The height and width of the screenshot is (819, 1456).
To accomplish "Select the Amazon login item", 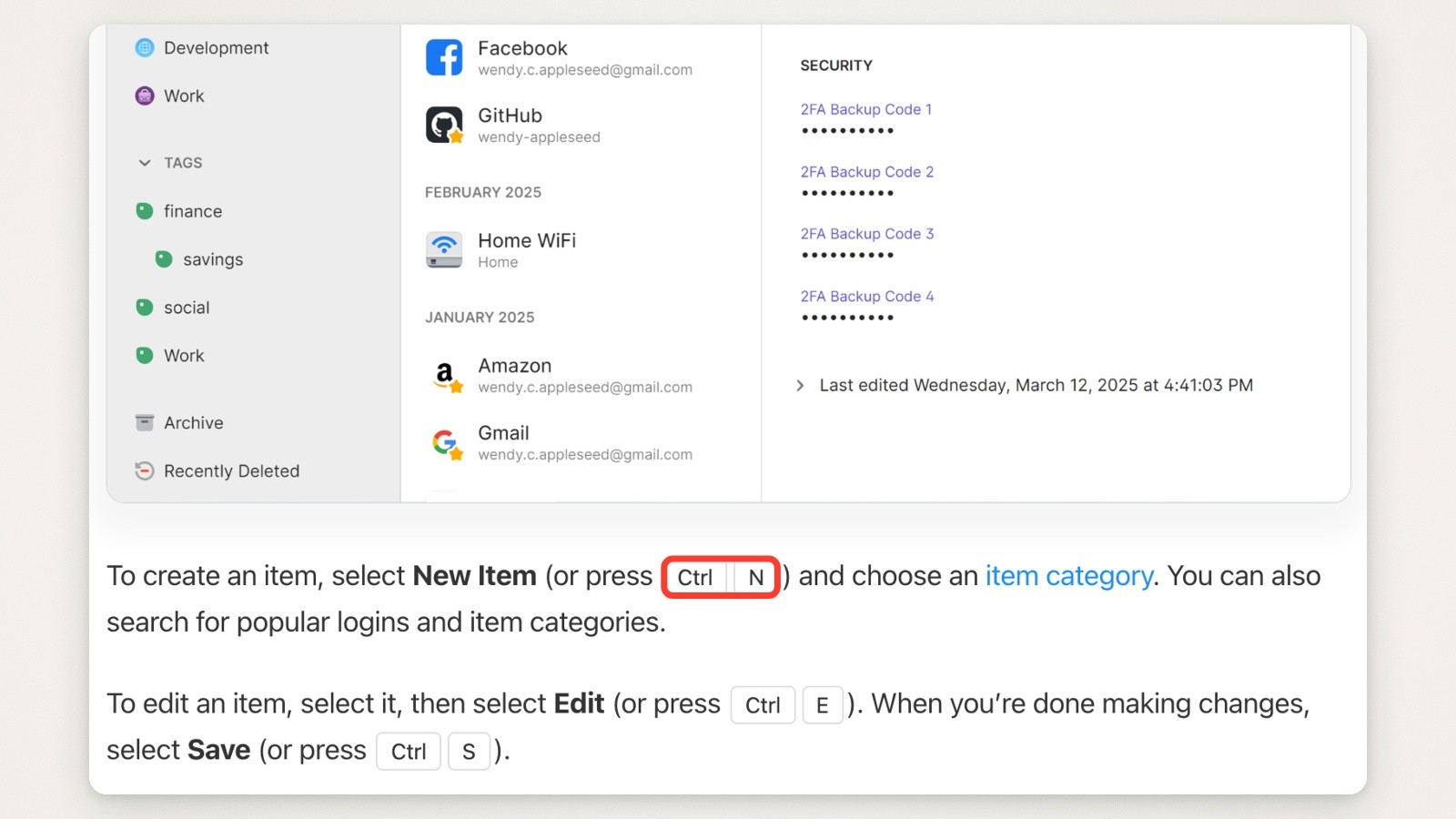I will [581, 375].
